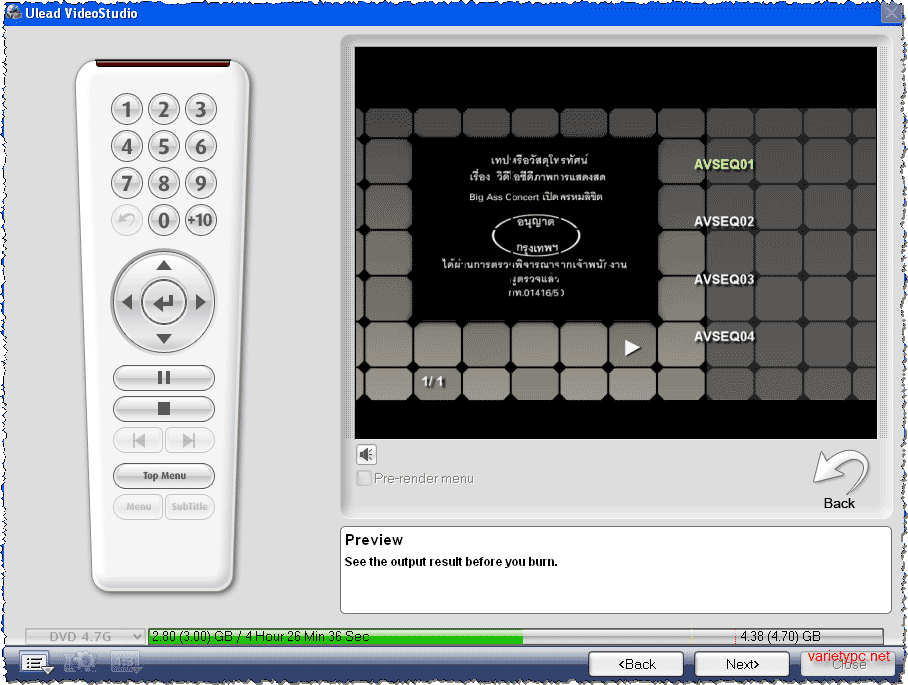
Task: Click the Next> button
Action: [x=742, y=664]
